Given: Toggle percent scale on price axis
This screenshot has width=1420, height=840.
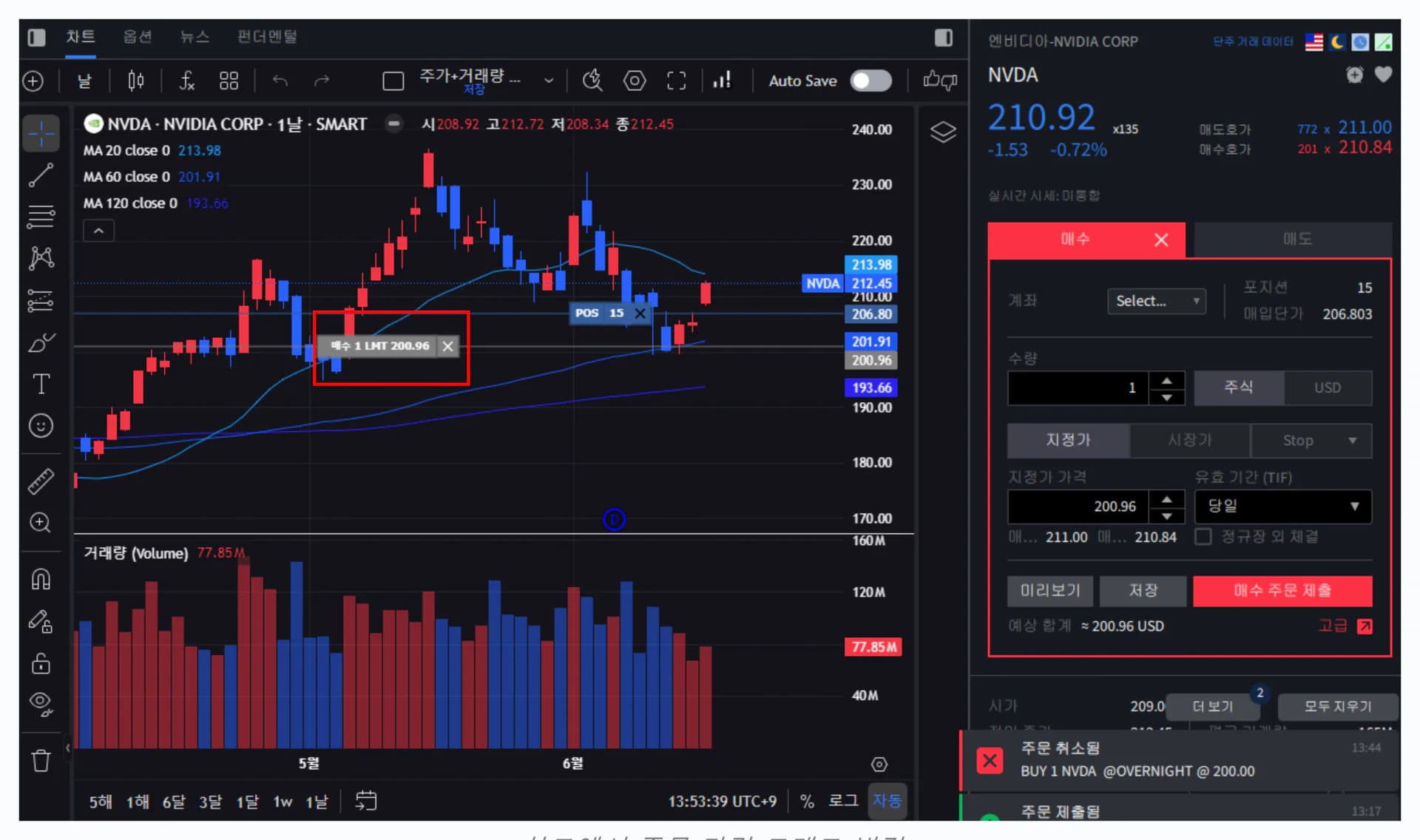Looking at the screenshot, I should [807, 801].
